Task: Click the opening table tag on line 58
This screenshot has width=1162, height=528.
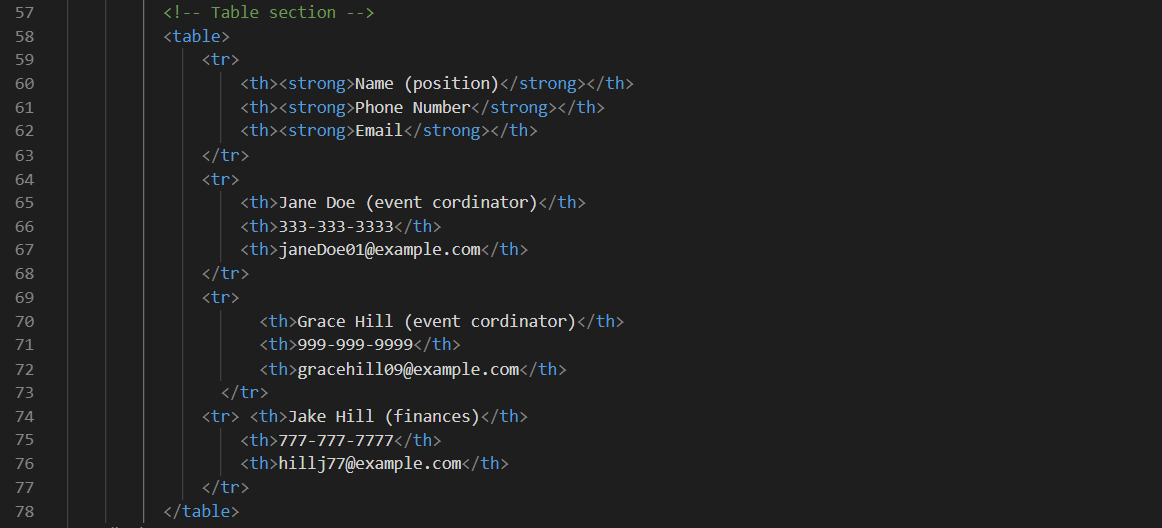Action: click(x=196, y=36)
